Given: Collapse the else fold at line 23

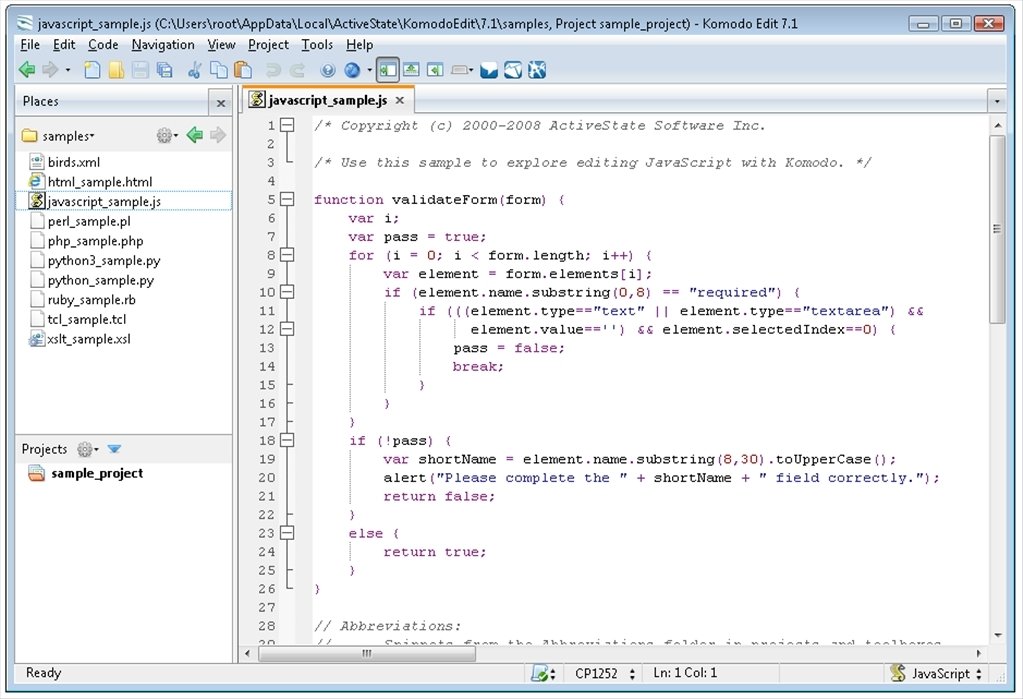Looking at the screenshot, I should click(x=287, y=533).
